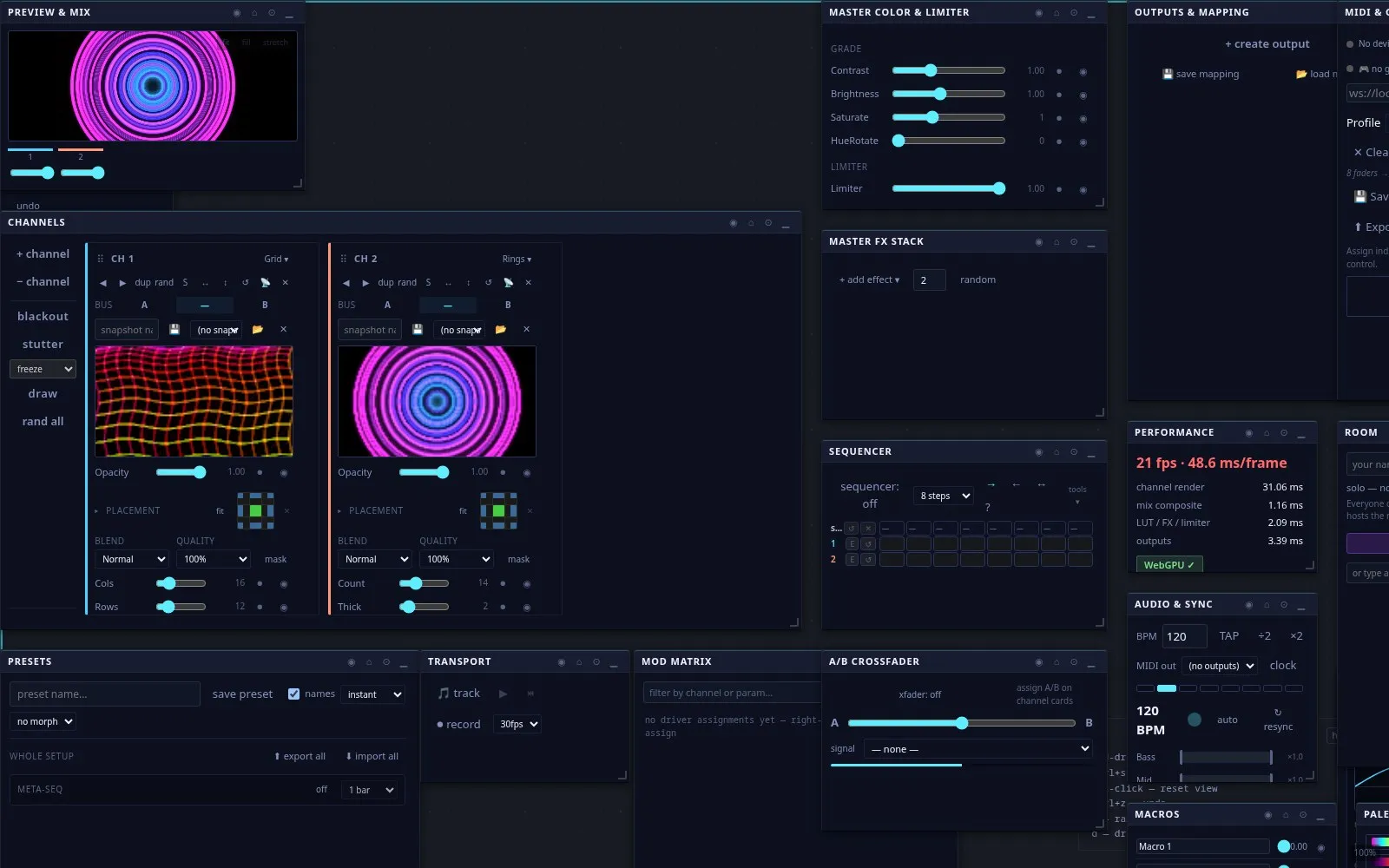
Task: Adjust the A/B crossfader slider
Action: [x=962, y=724]
